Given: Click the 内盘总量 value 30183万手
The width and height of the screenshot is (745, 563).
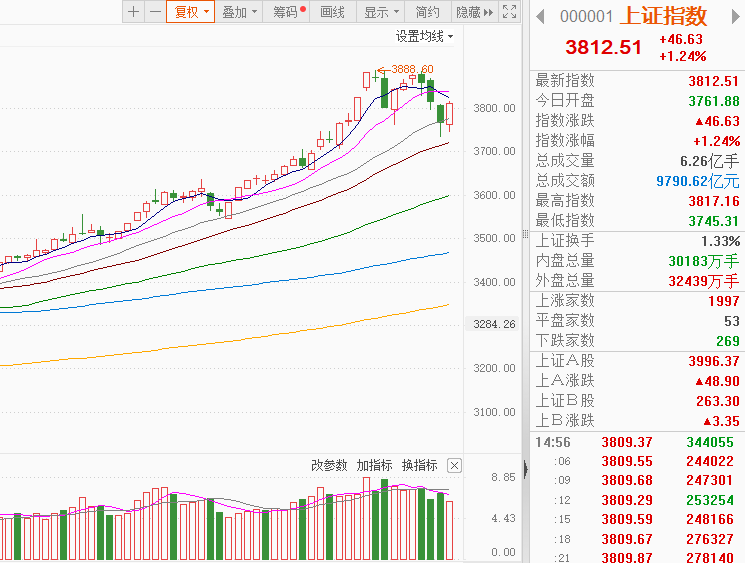Looking at the screenshot, I should click(704, 261).
